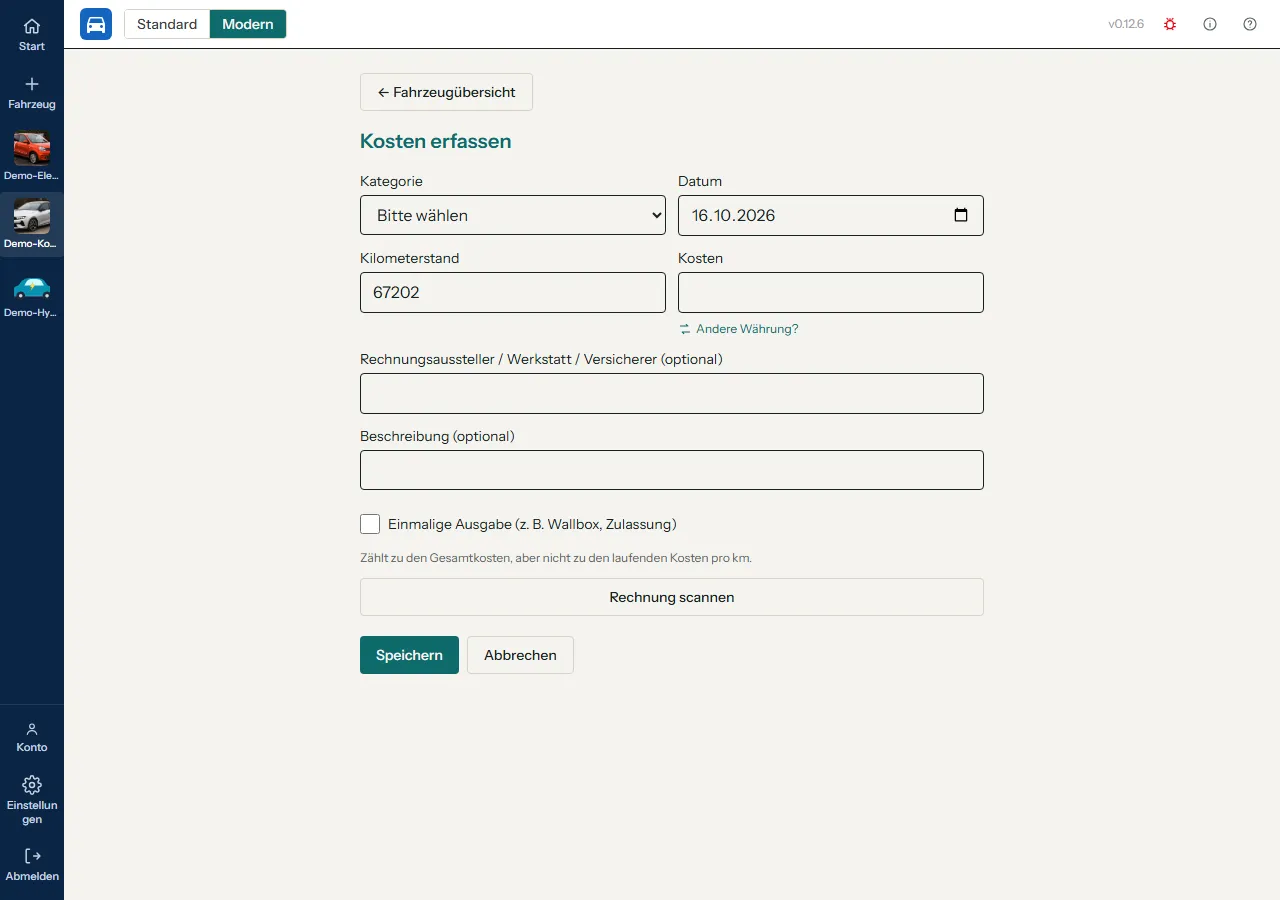The width and height of the screenshot is (1280, 900).
Task: Click the Datum field showing 16.10.2026
Action: [x=831, y=215]
